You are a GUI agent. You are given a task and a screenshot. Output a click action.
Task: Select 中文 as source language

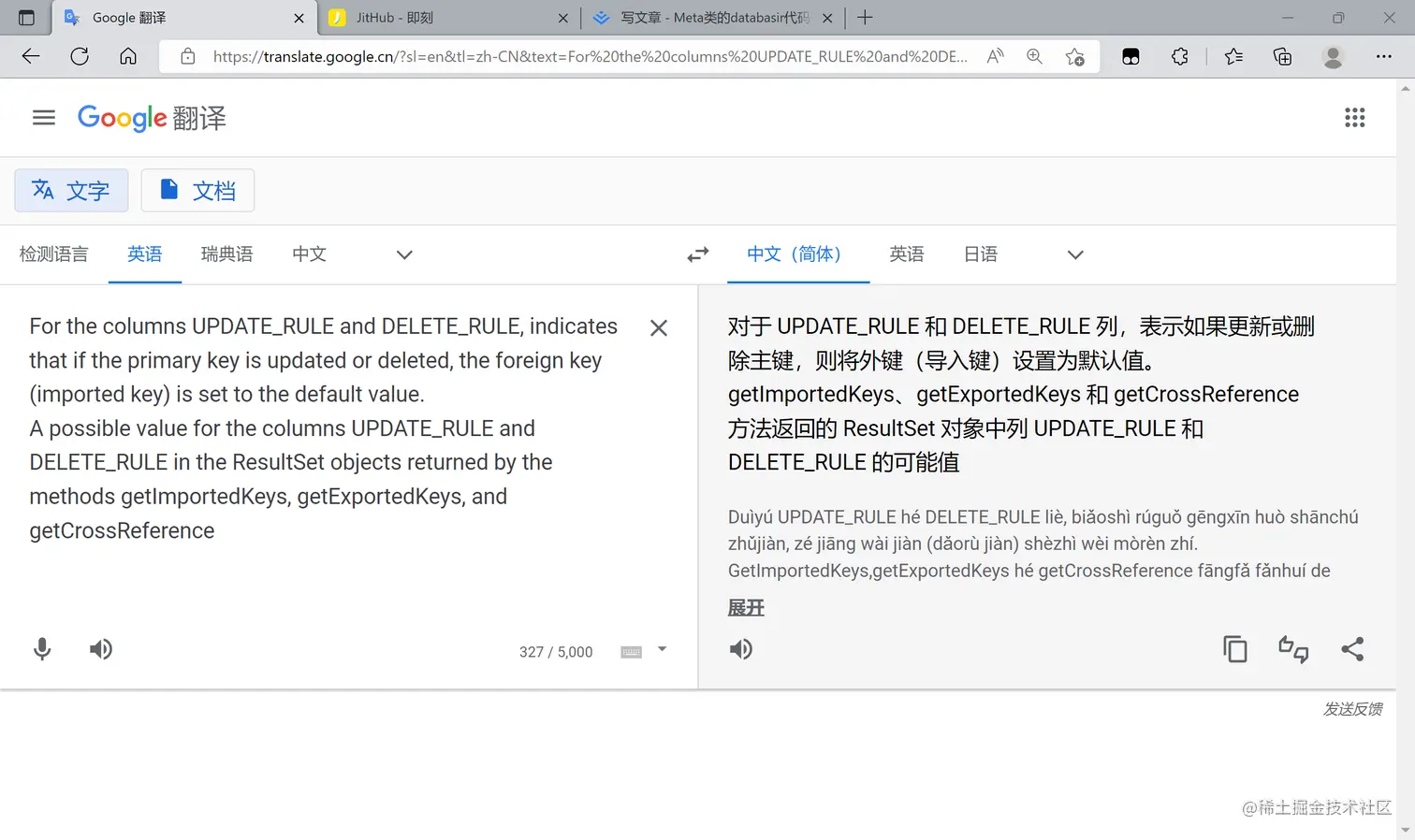coord(310,254)
